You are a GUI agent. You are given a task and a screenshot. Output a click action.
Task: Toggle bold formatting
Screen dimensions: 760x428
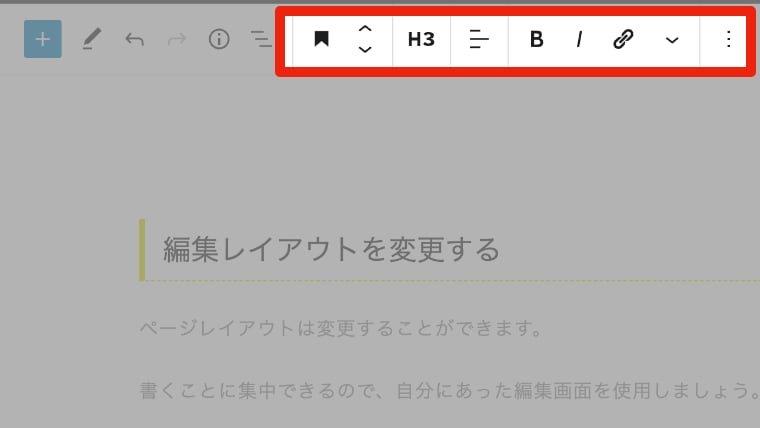(536, 39)
